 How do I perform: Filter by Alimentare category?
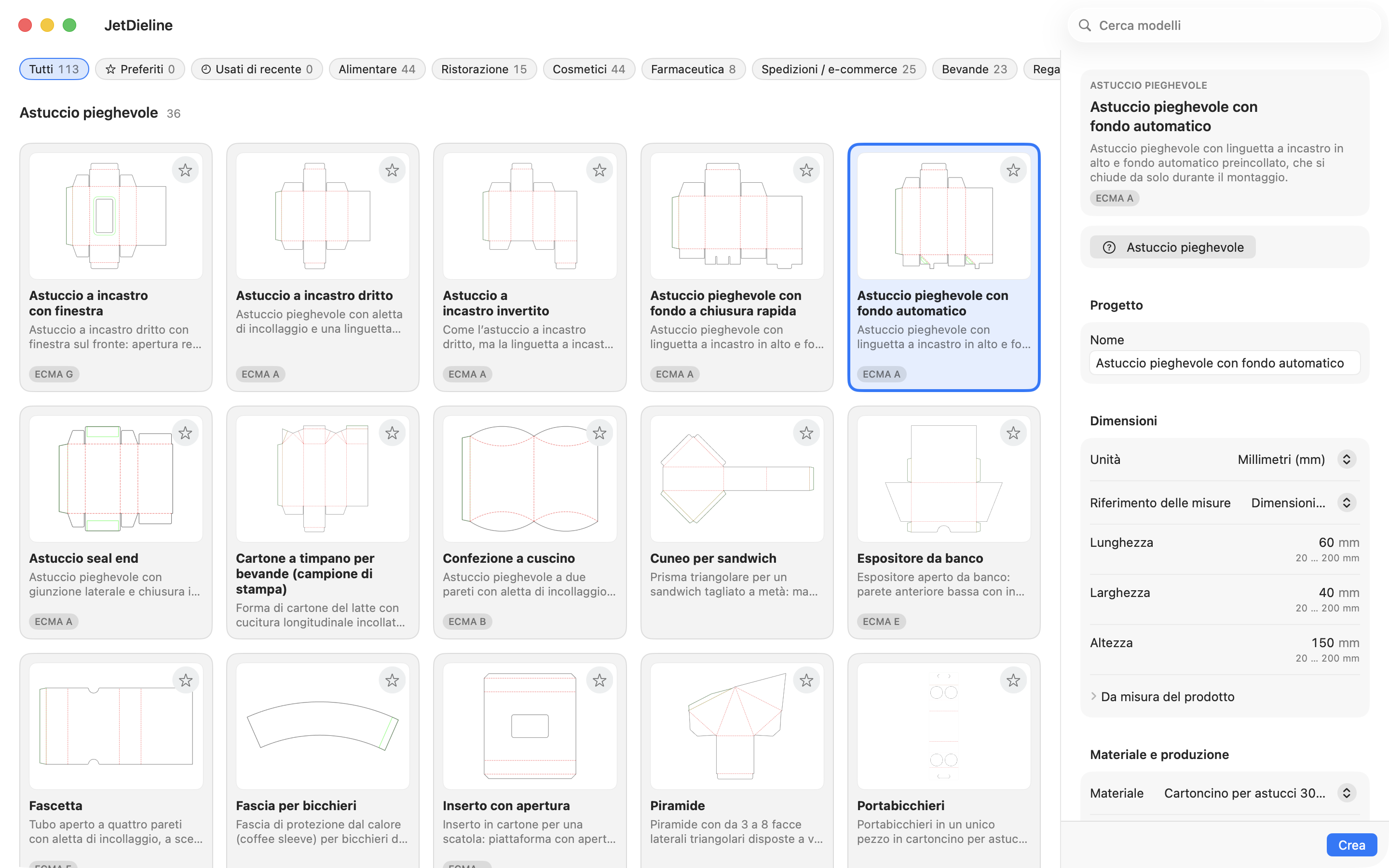377,69
